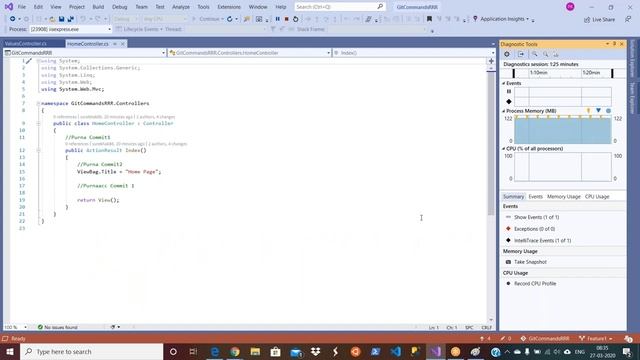640x360 pixels.
Task: Click Show Events (1 of 1)
Action: [536, 218]
